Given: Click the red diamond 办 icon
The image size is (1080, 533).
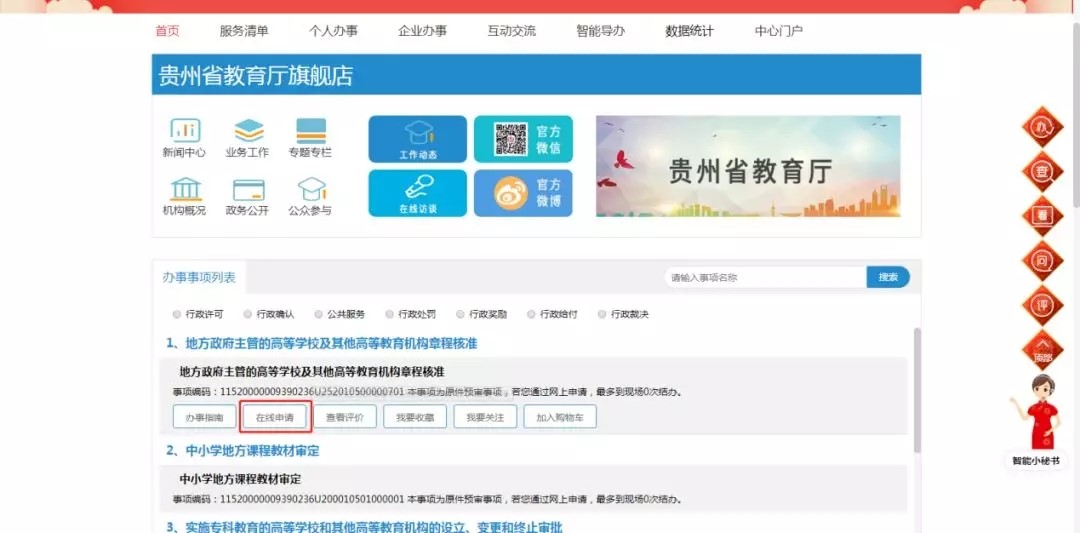Looking at the screenshot, I should [1042, 127].
